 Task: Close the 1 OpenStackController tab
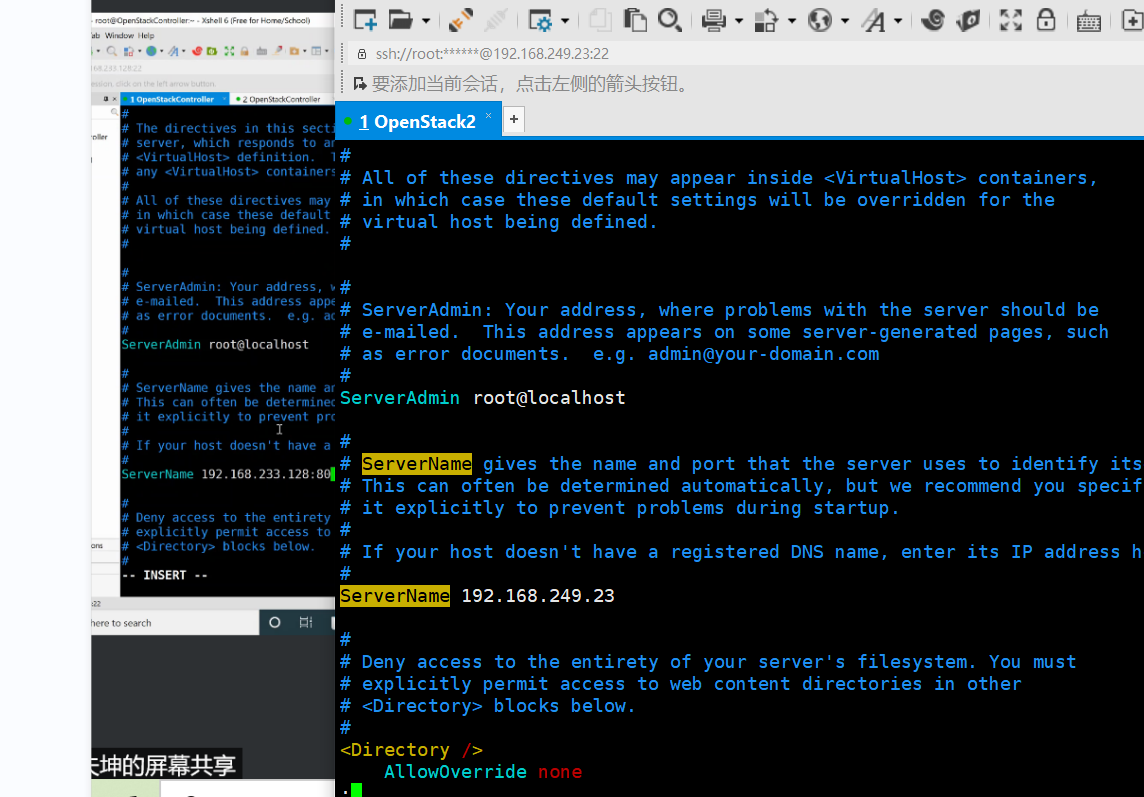(x=224, y=97)
